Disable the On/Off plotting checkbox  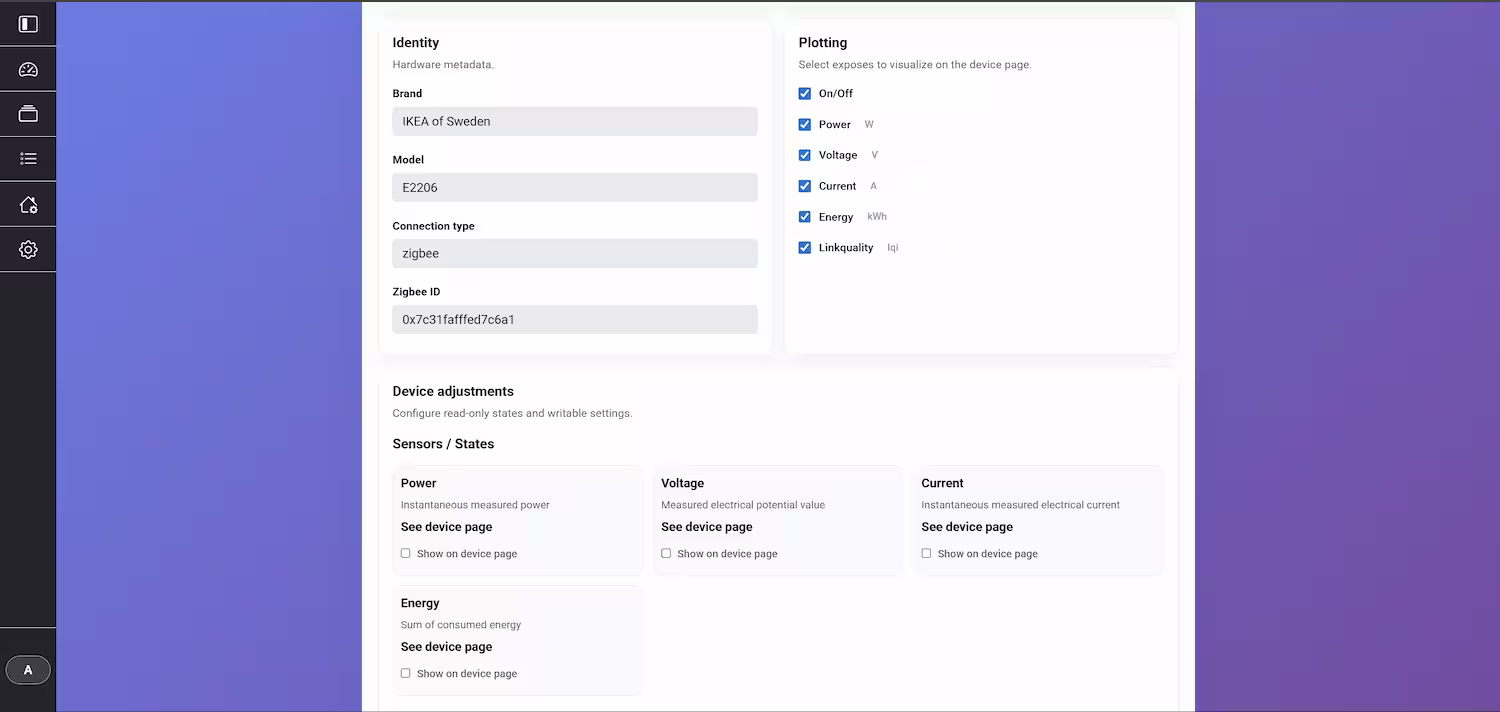click(x=805, y=93)
